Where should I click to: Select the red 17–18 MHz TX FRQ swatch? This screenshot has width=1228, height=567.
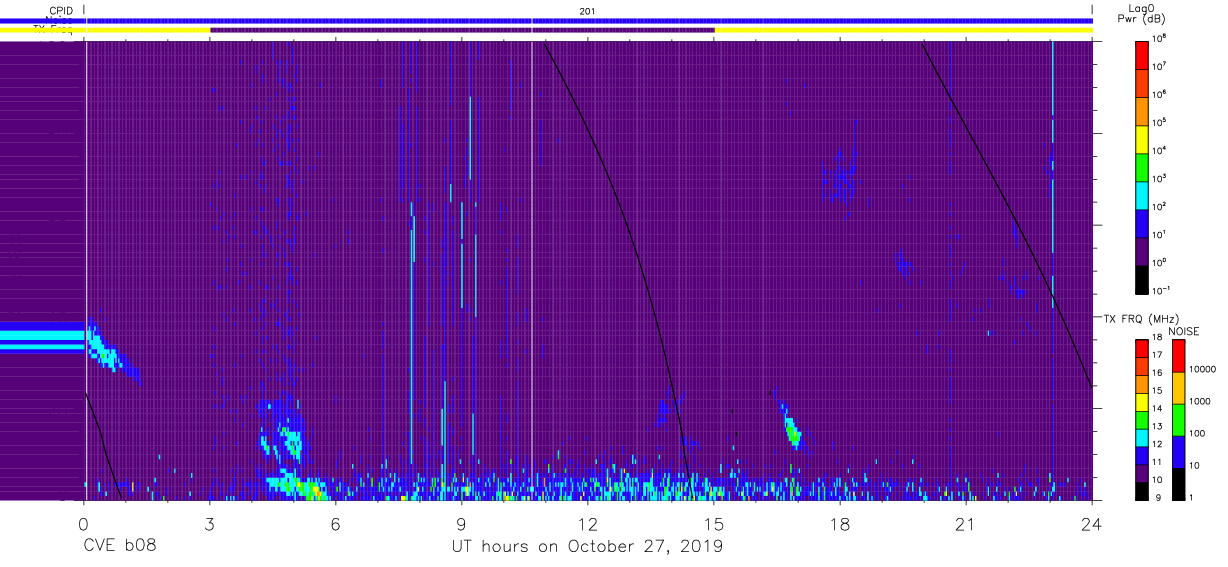point(1141,349)
